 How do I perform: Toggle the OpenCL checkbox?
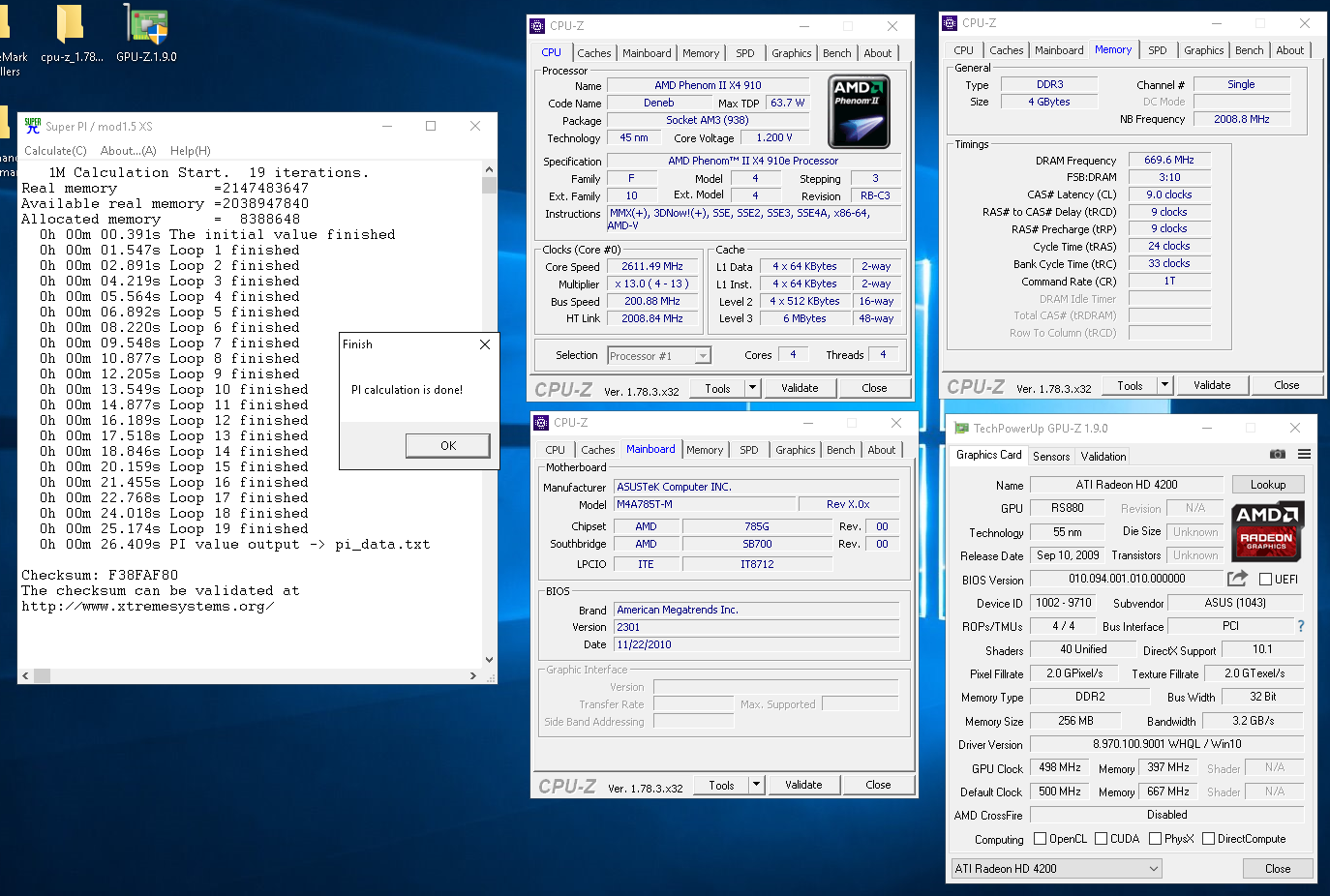(1040, 839)
